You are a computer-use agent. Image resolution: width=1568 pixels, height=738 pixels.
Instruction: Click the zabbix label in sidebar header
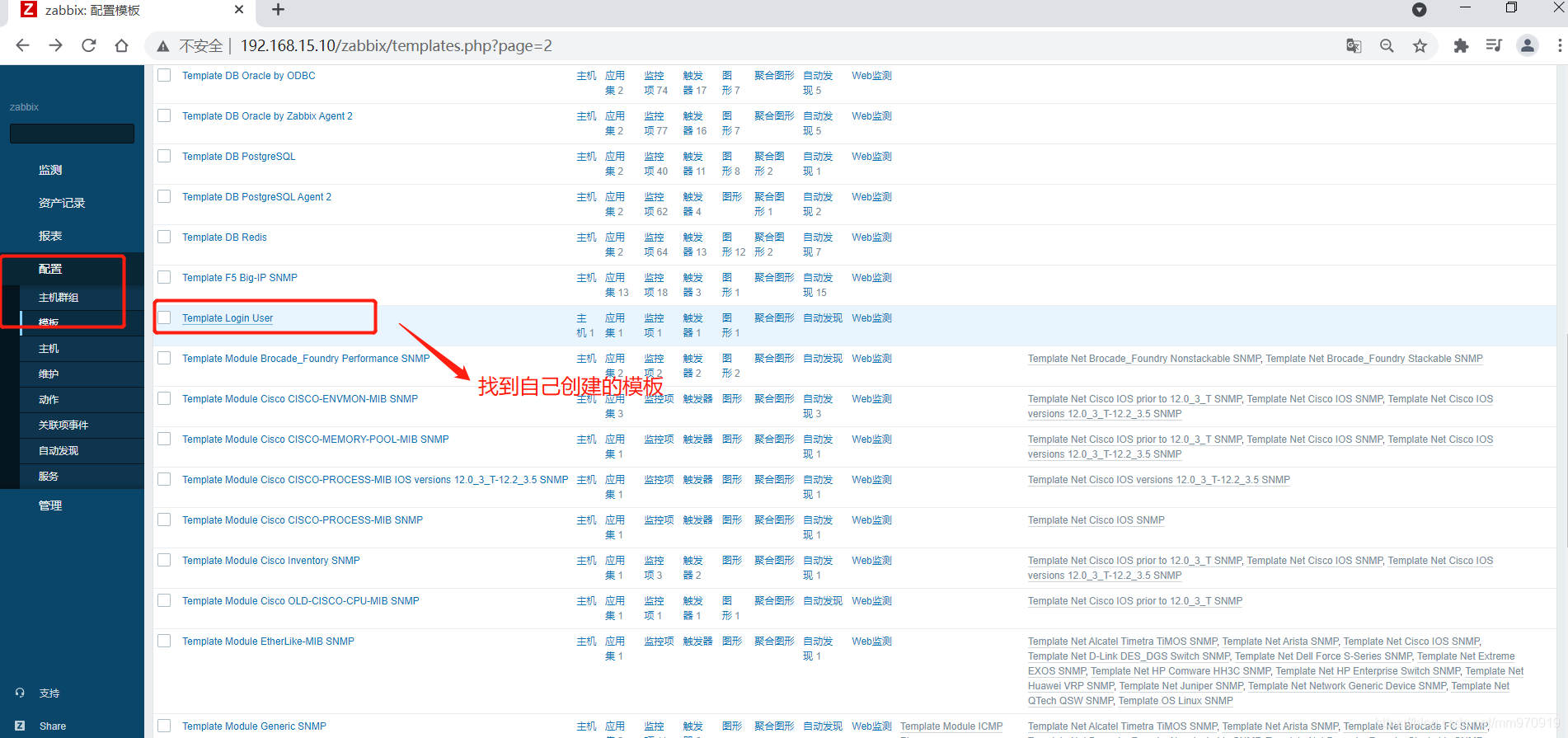tap(24, 107)
